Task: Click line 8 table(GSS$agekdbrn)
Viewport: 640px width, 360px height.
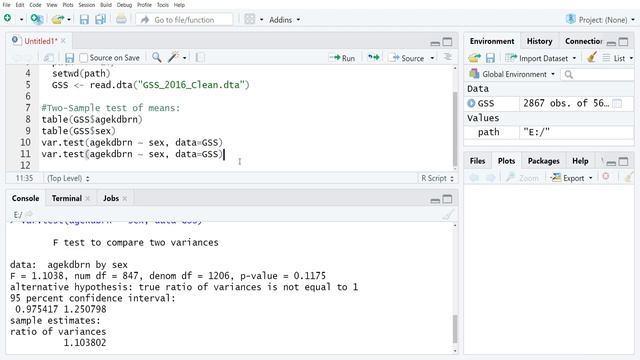Action: (x=92, y=119)
